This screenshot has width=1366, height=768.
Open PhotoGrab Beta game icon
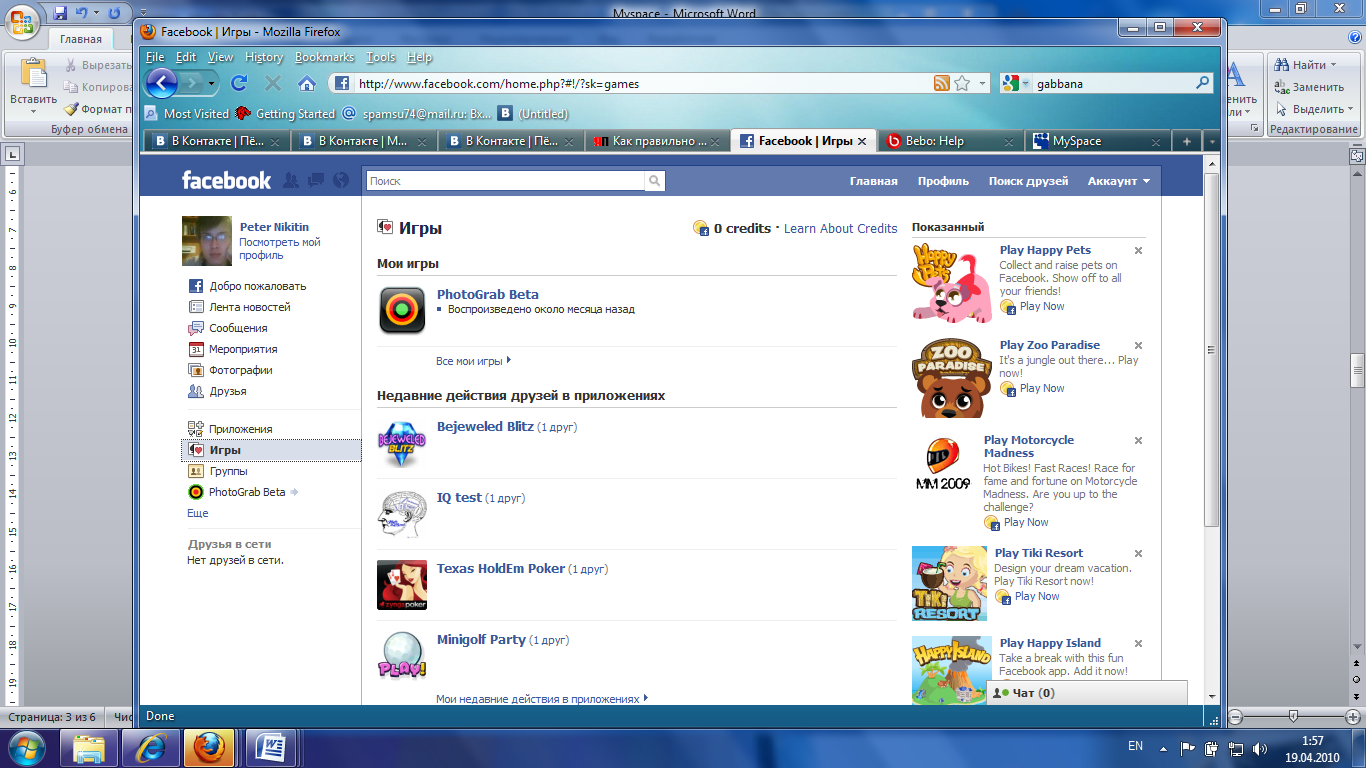point(402,310)
